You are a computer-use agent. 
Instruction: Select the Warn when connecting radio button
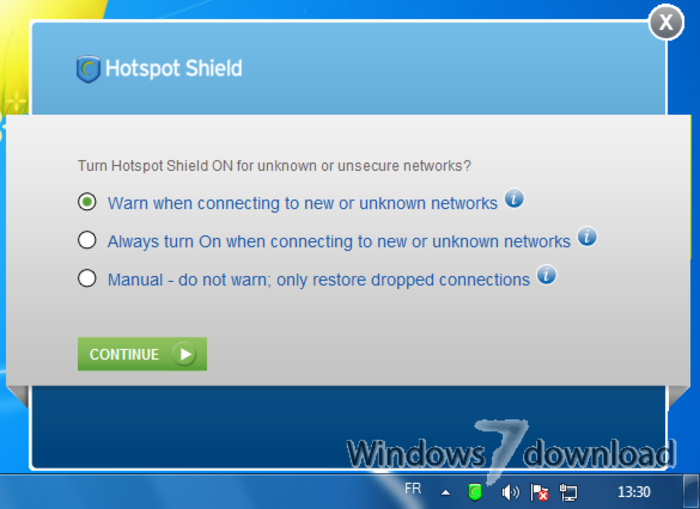tap(87, 202)
